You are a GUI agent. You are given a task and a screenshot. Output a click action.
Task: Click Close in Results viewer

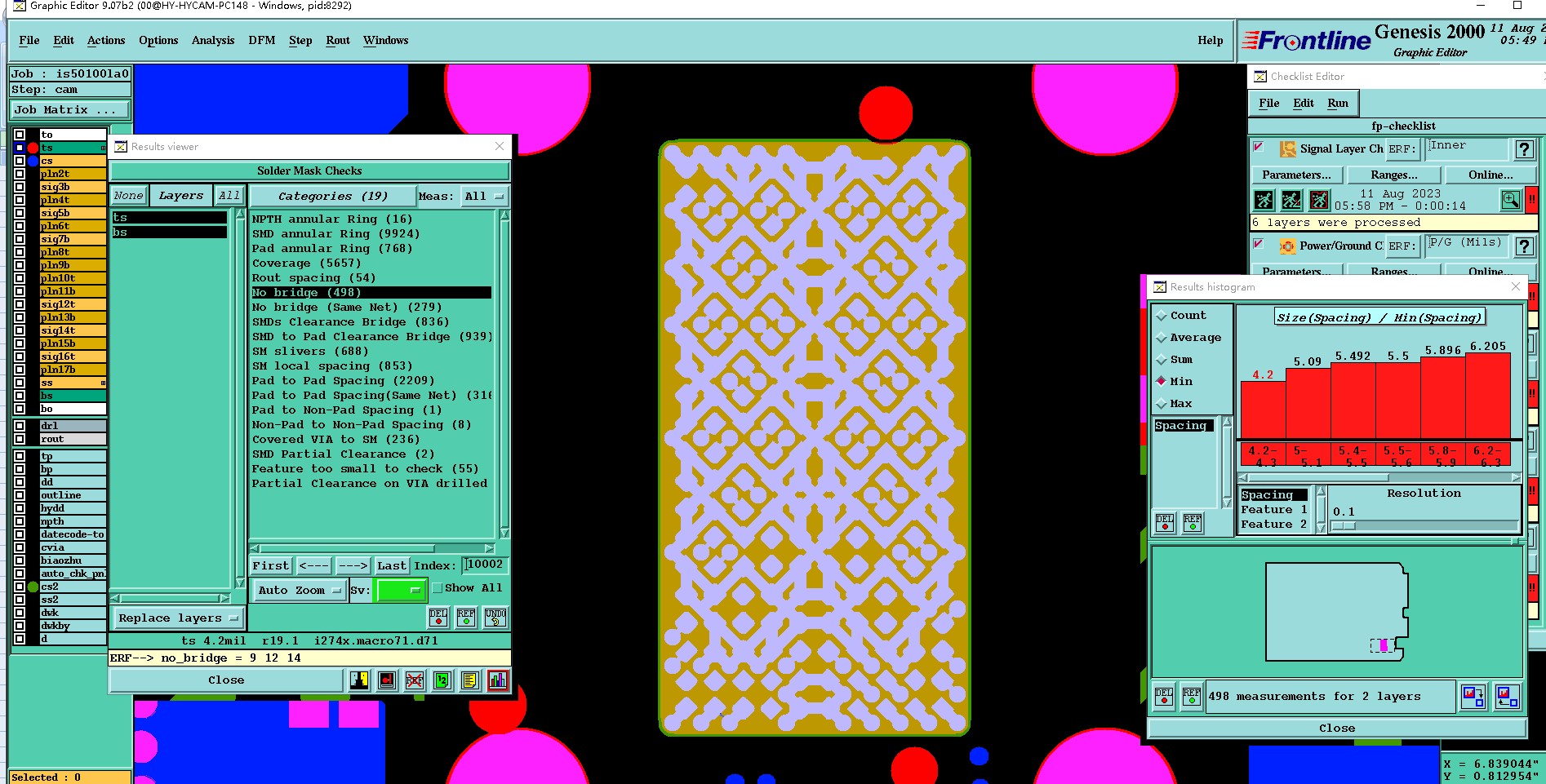coord(226,680)
